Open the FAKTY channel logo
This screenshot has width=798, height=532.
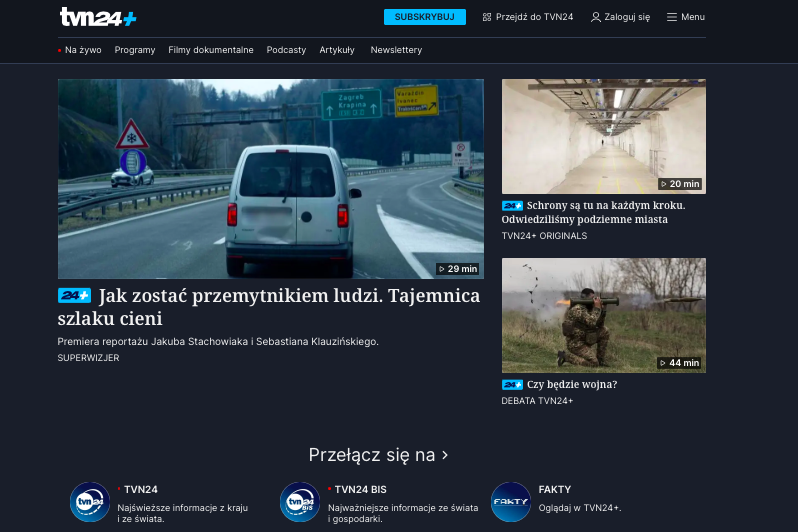[x=511, y=501]
